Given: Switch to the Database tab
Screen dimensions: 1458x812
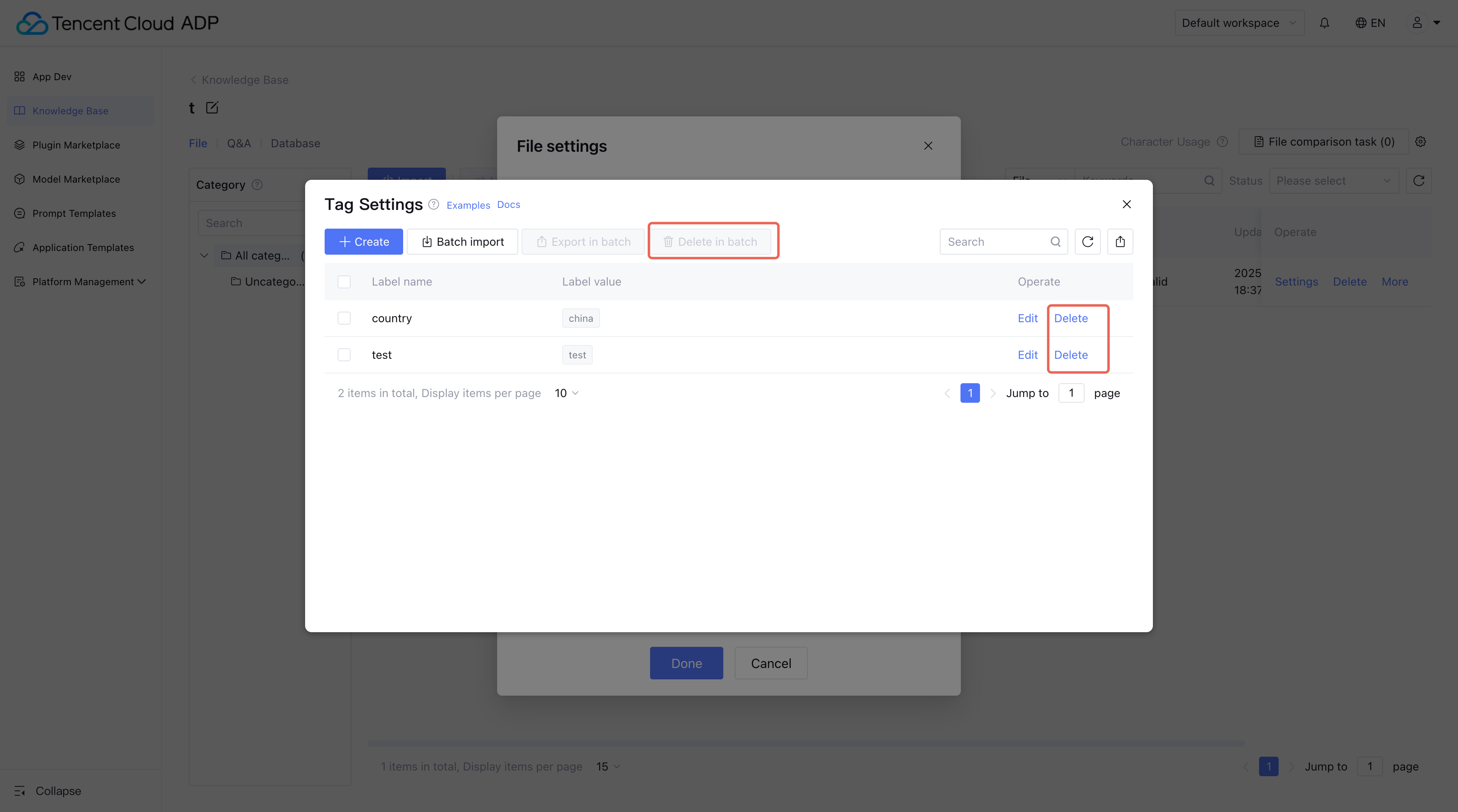Looking at the screenshot, I should (x=295, y=143).
